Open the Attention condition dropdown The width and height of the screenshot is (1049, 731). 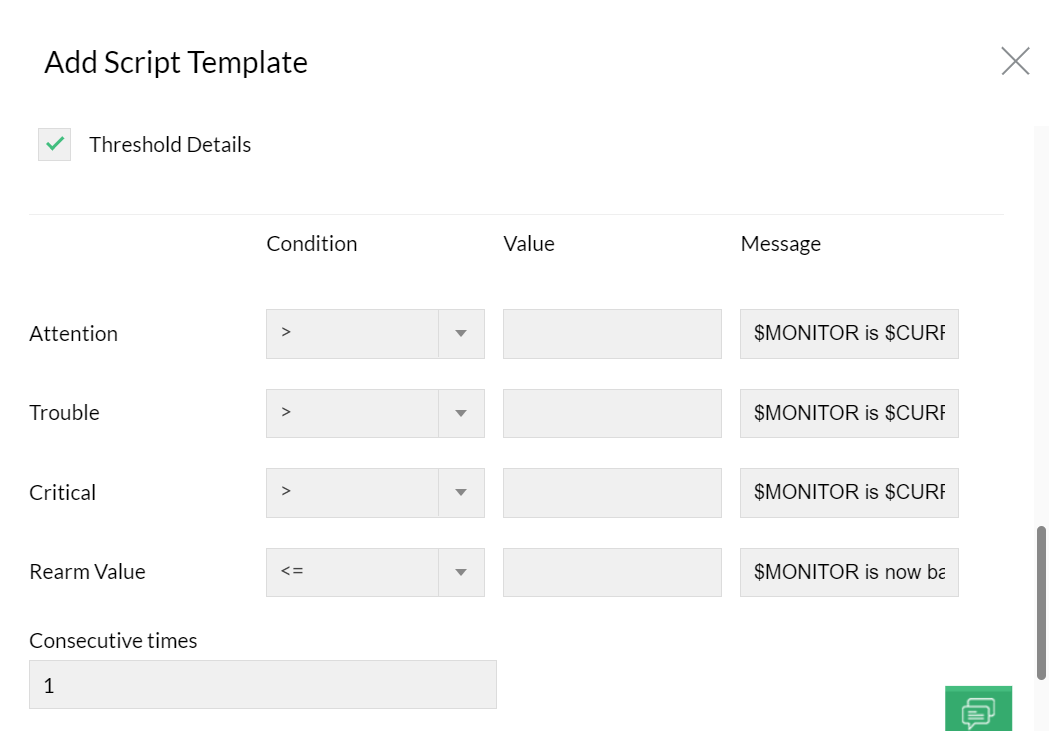[374, 334]
